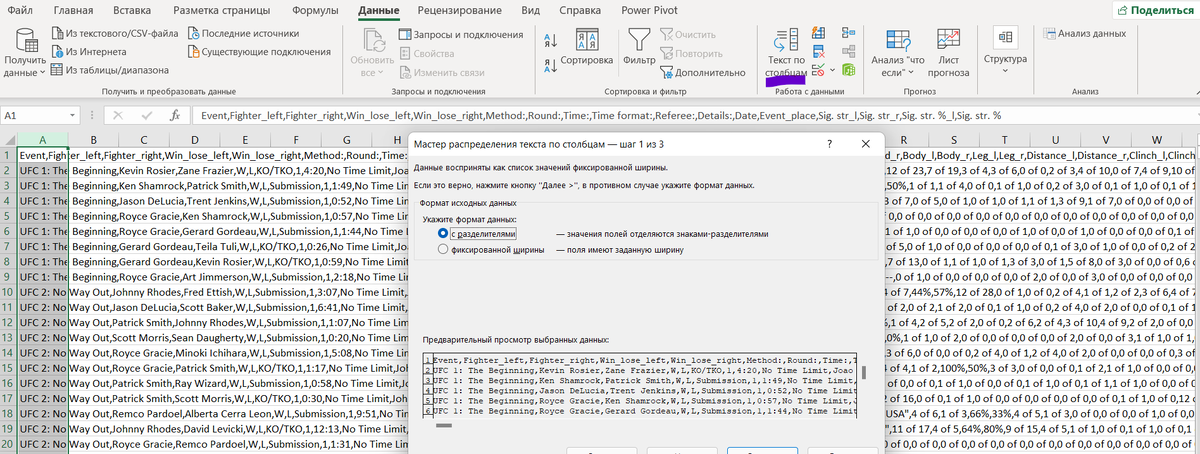This screenshot has width=1200, height=454.
Task: Open custom Sort dialog
Action: pyautogui.click(x=586, y=48)
